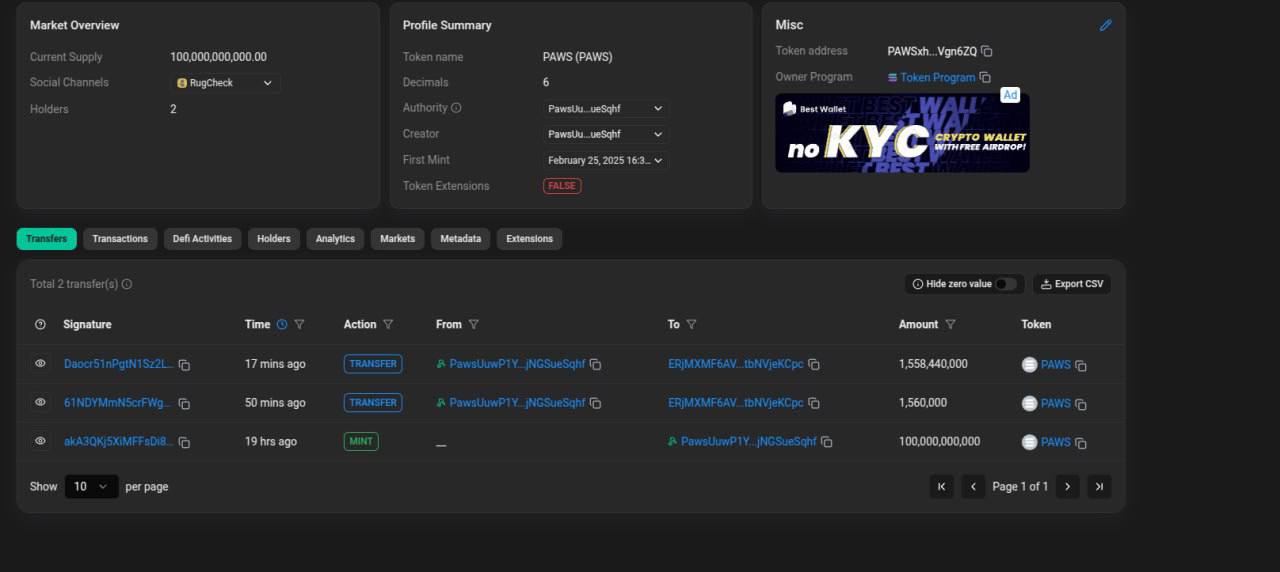Click the Best Wallet no KYC ad banner

pyautogui.click(x=902, y=133)
